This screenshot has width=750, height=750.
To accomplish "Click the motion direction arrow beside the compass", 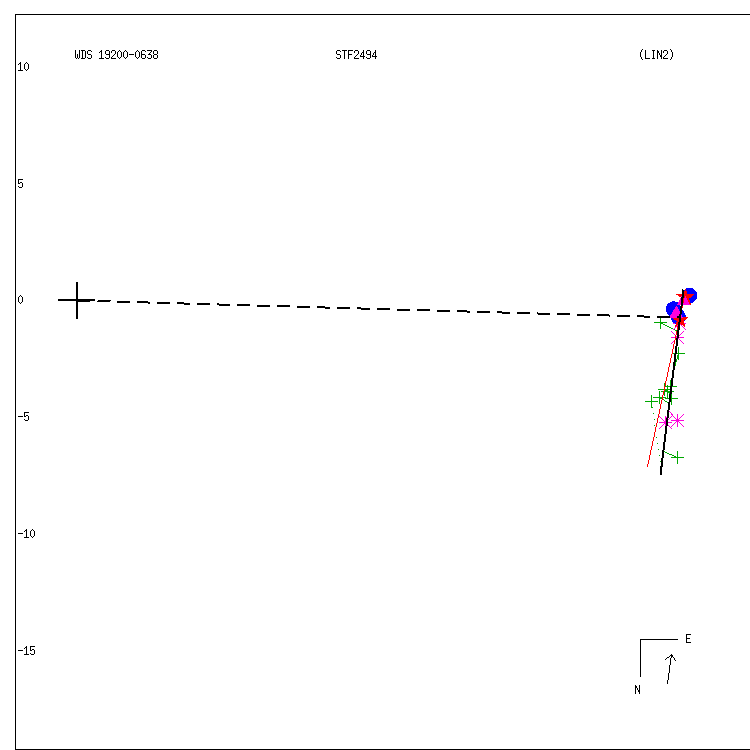I will coord(670,669).
